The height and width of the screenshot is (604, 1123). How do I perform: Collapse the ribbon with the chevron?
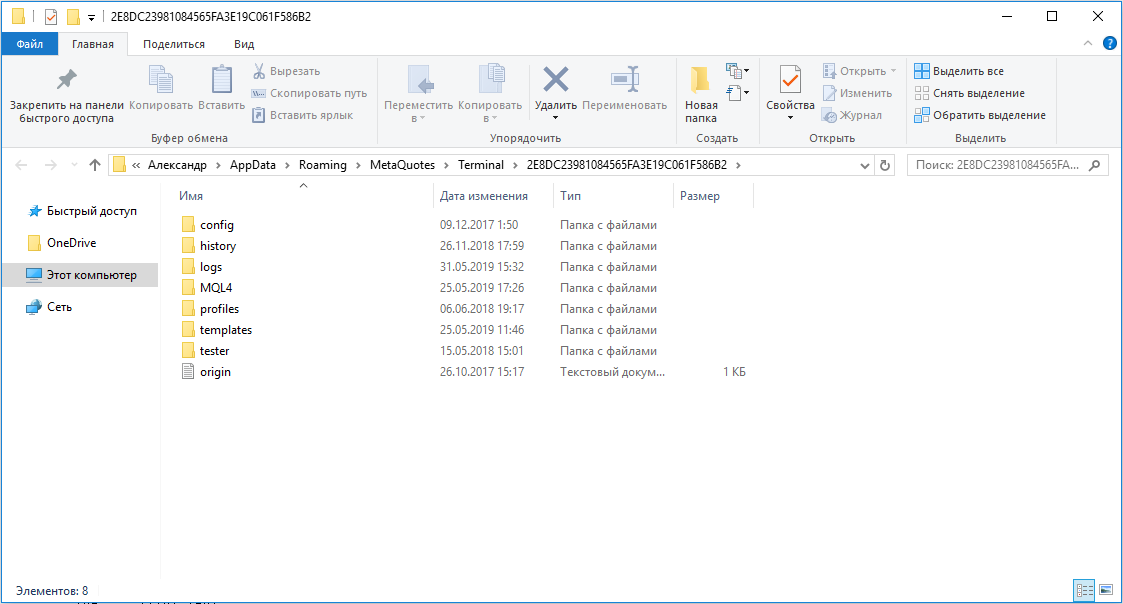click(x=1089, y=43)
